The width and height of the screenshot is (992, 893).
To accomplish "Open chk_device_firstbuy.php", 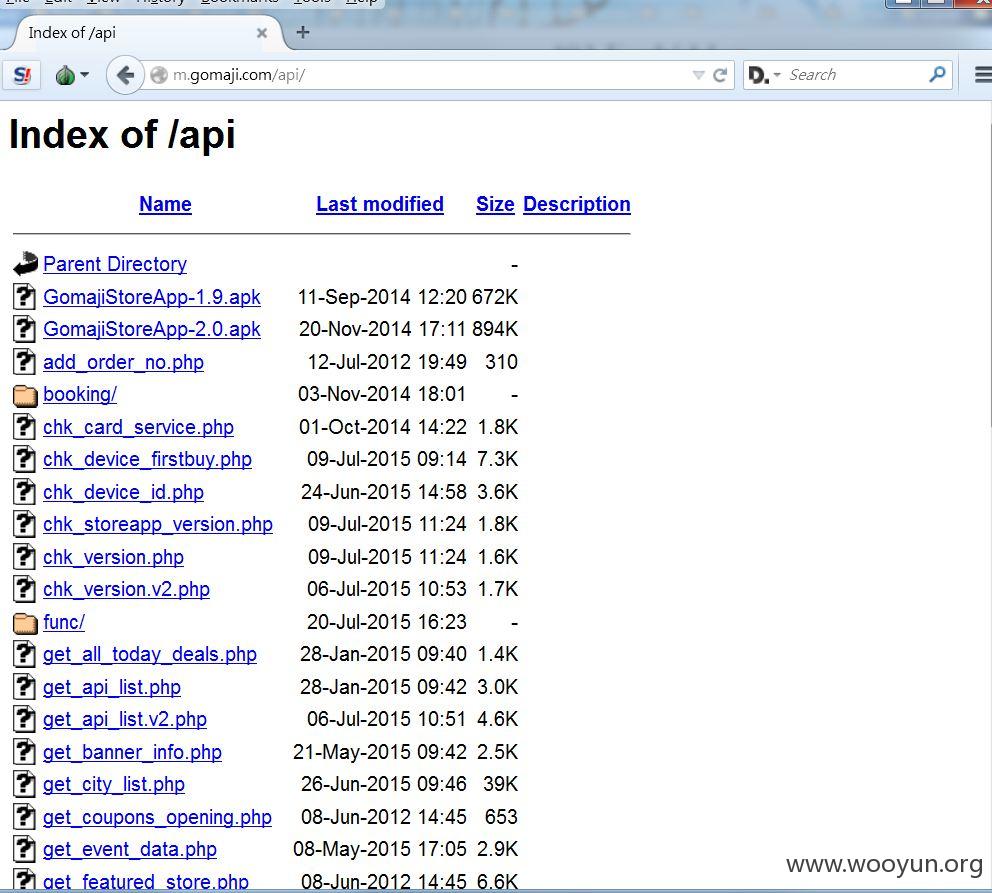I will (x=147, y=459).
